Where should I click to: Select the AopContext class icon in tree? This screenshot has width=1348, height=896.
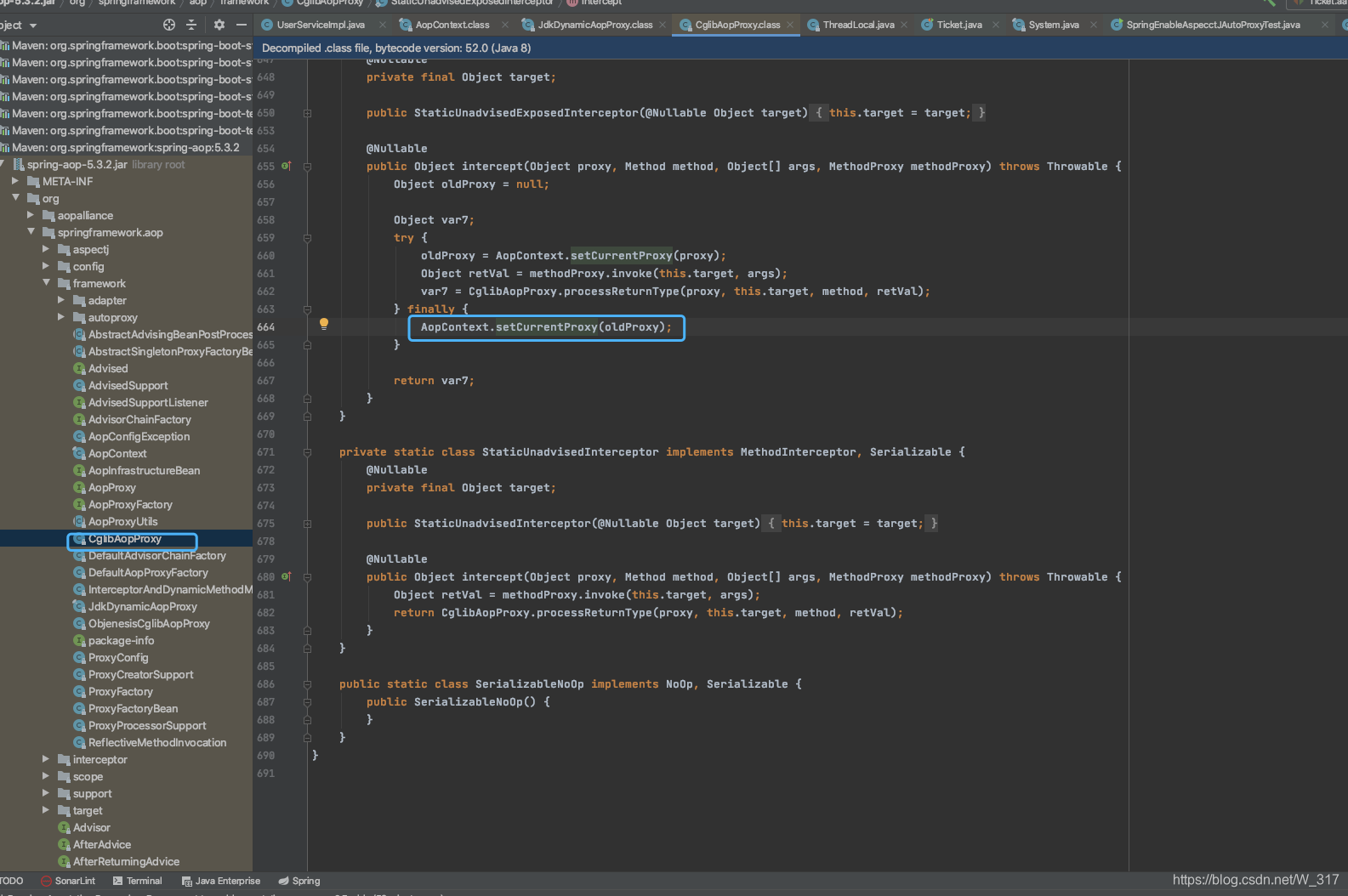click(79, 453)
